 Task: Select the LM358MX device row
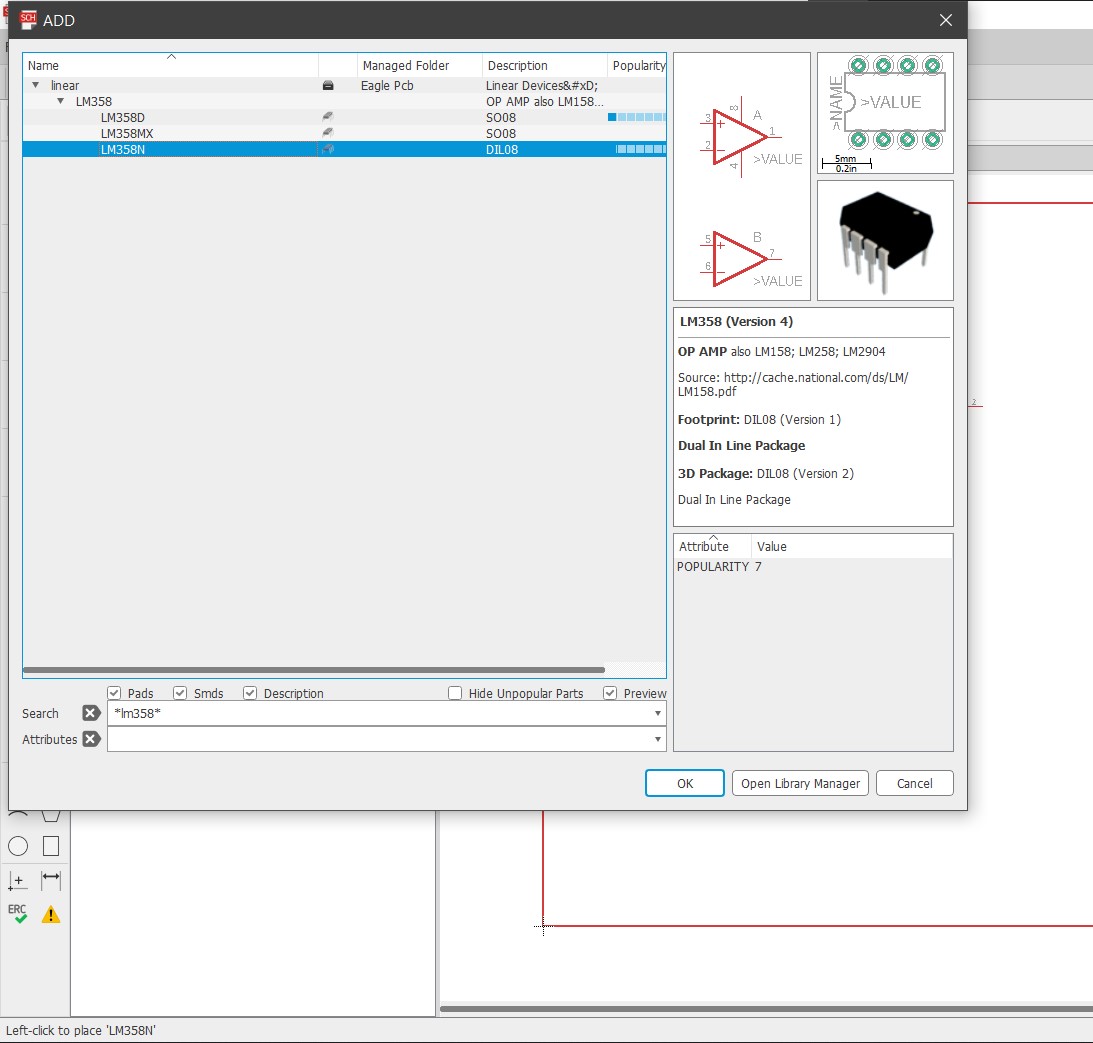[x=127, y=134]
